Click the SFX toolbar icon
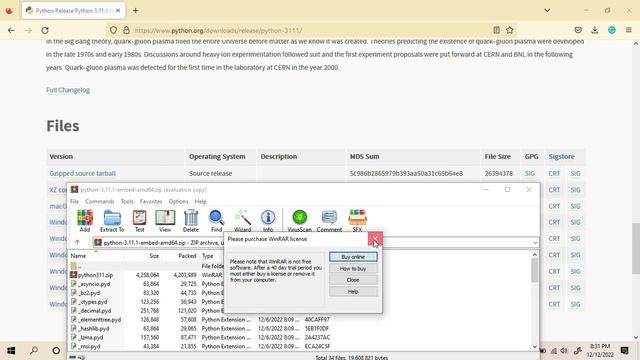The height and width of the screenshot is (360, 640). pyautogui.click(x=357, y=221)
